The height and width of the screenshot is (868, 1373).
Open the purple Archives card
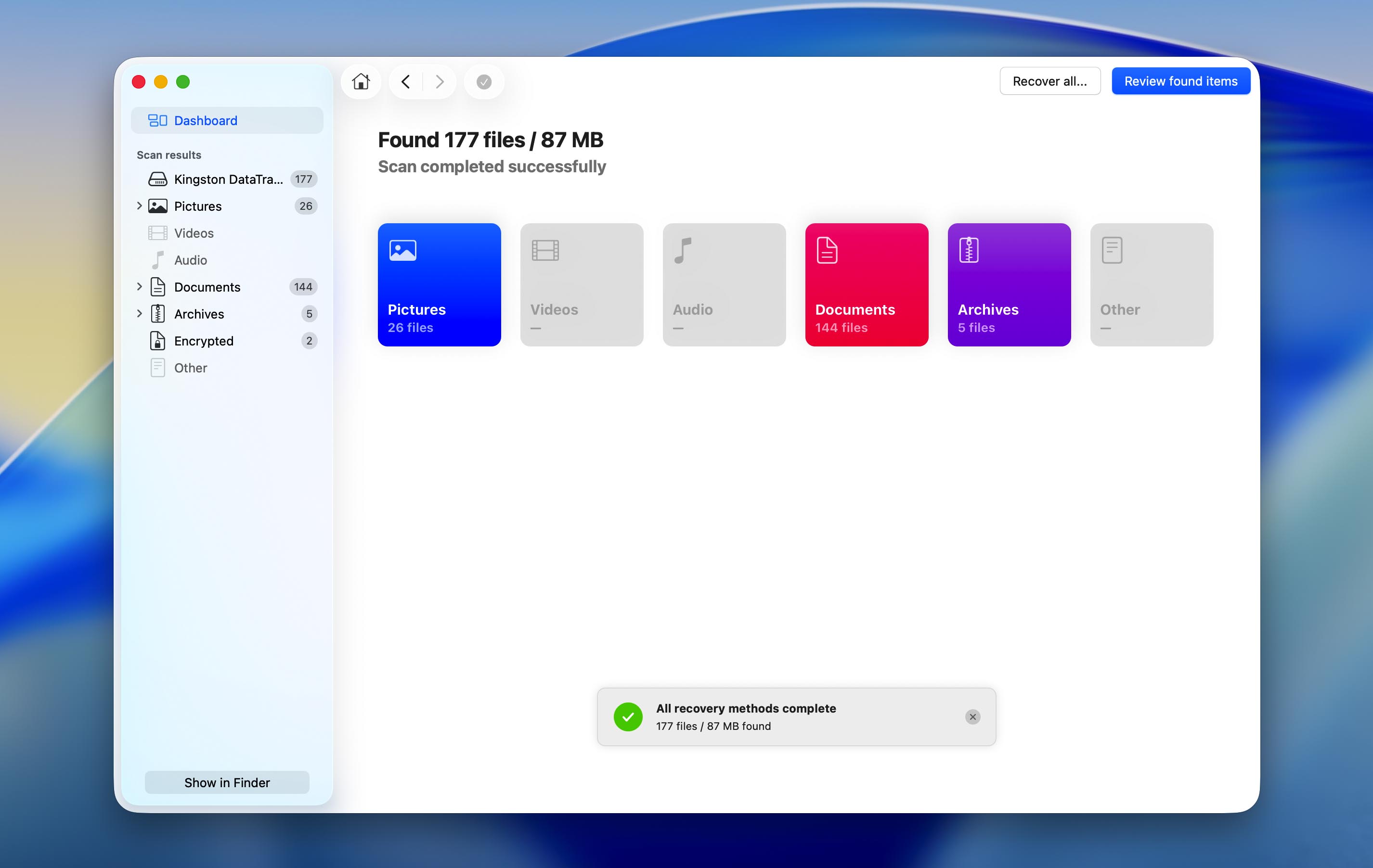coord(1009,284)
